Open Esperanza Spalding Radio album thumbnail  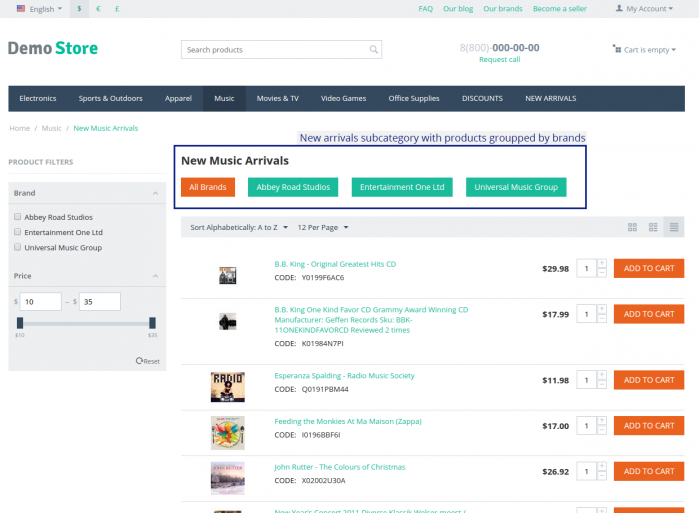coord(228,387)
